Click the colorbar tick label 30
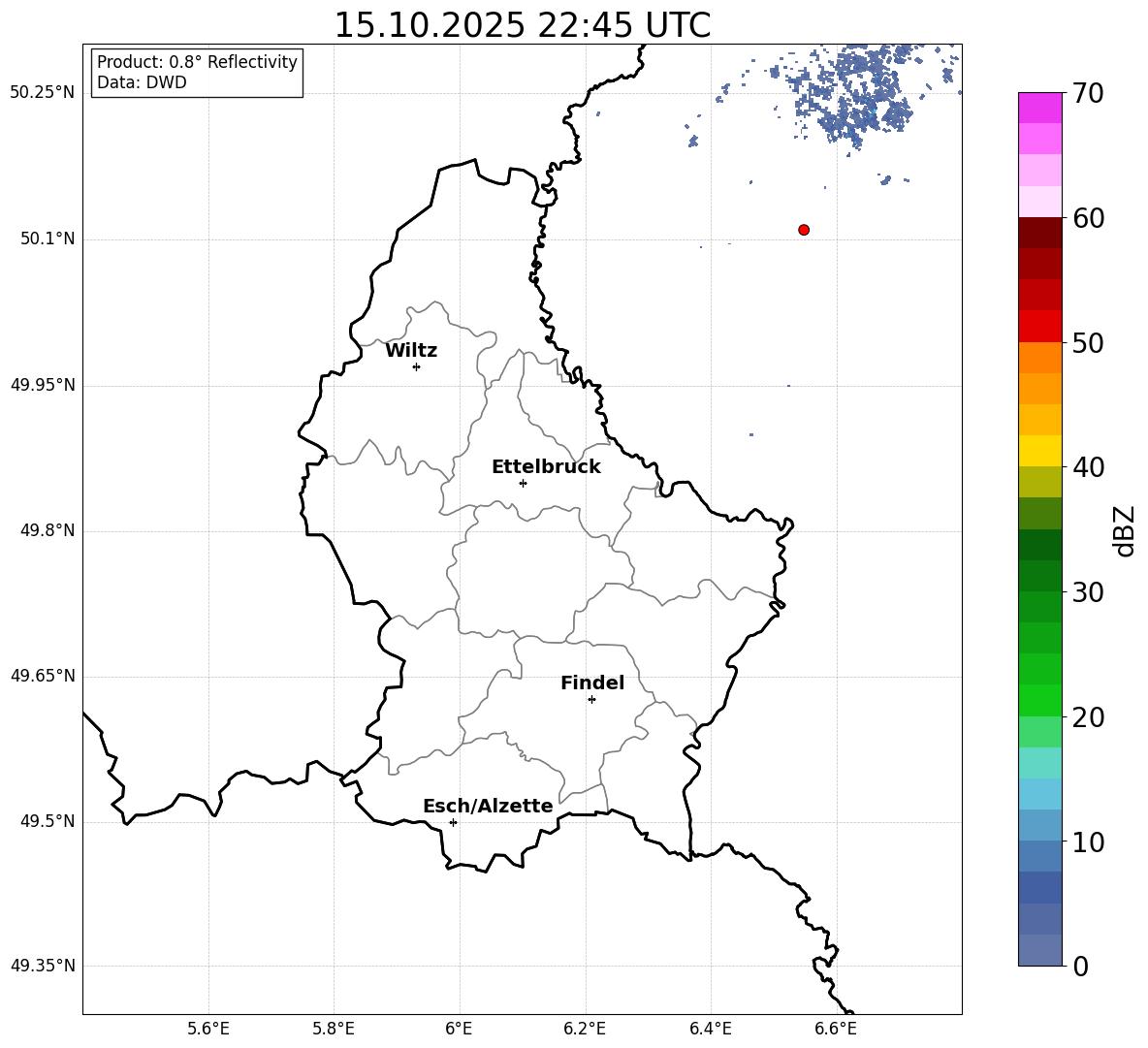 1088,591
